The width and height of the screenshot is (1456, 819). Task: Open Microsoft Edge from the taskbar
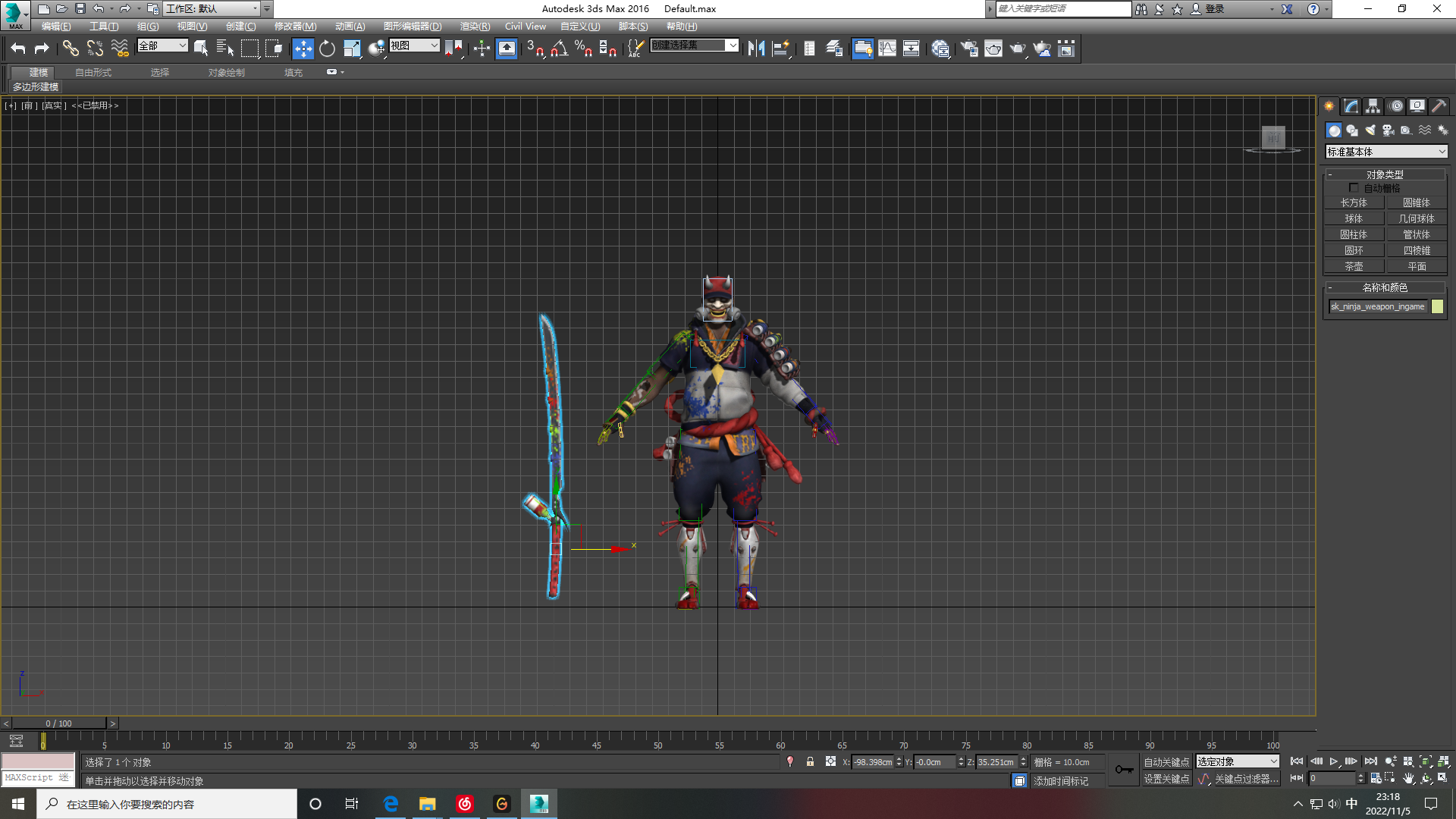(x=391, y=804)
